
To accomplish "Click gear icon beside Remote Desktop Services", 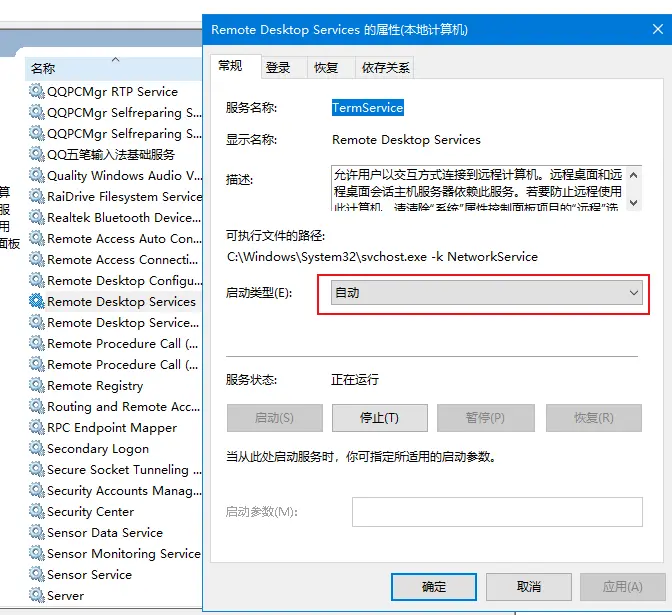I will coord(37,301).
